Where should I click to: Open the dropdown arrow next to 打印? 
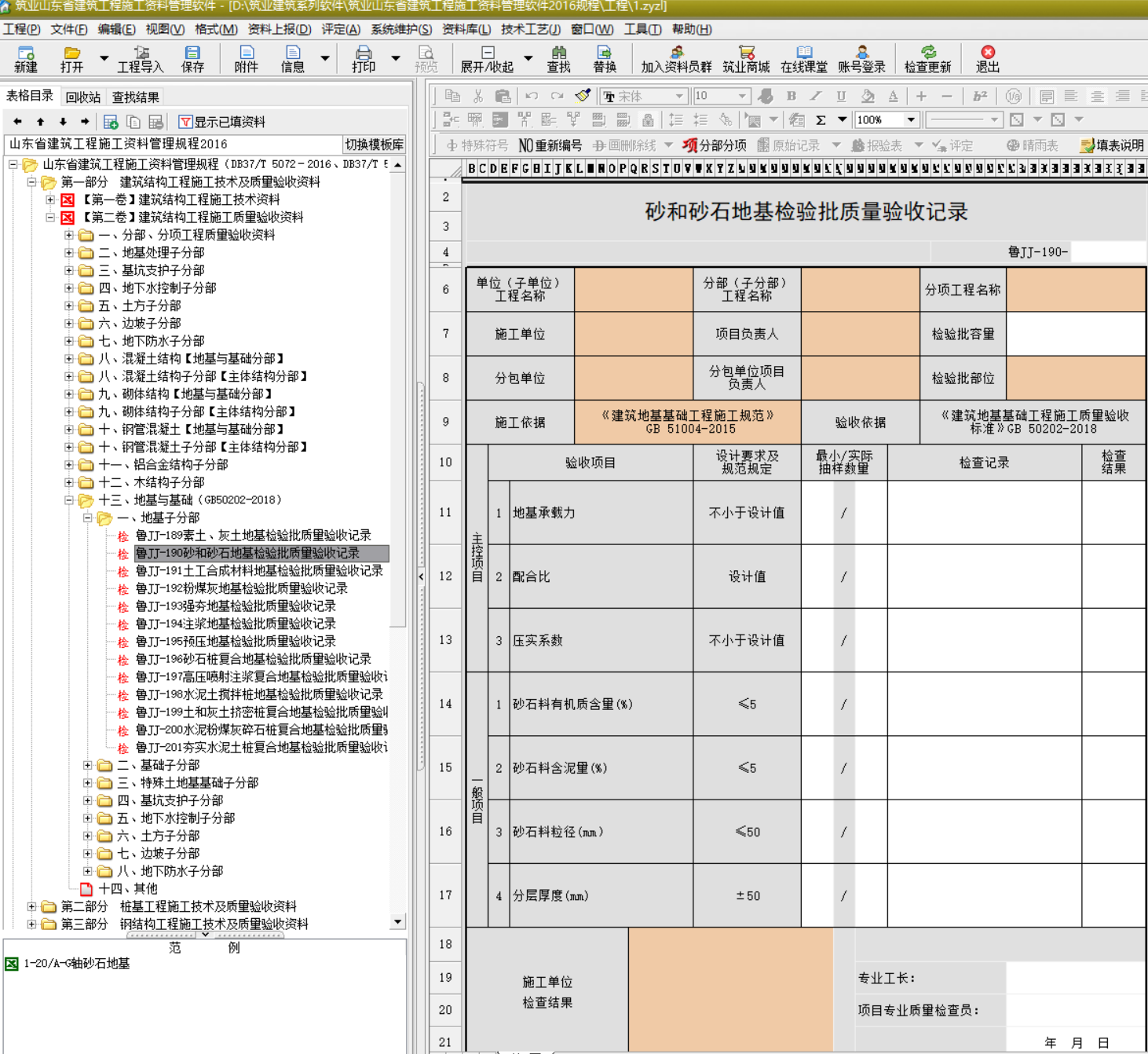click(396, 58)
